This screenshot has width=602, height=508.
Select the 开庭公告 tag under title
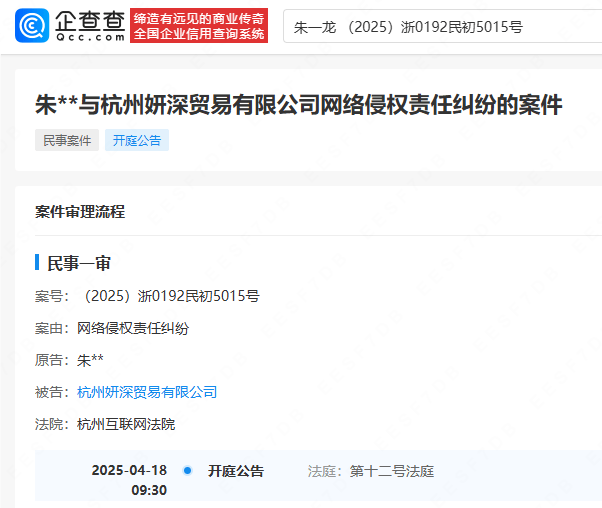click(137, 140)
